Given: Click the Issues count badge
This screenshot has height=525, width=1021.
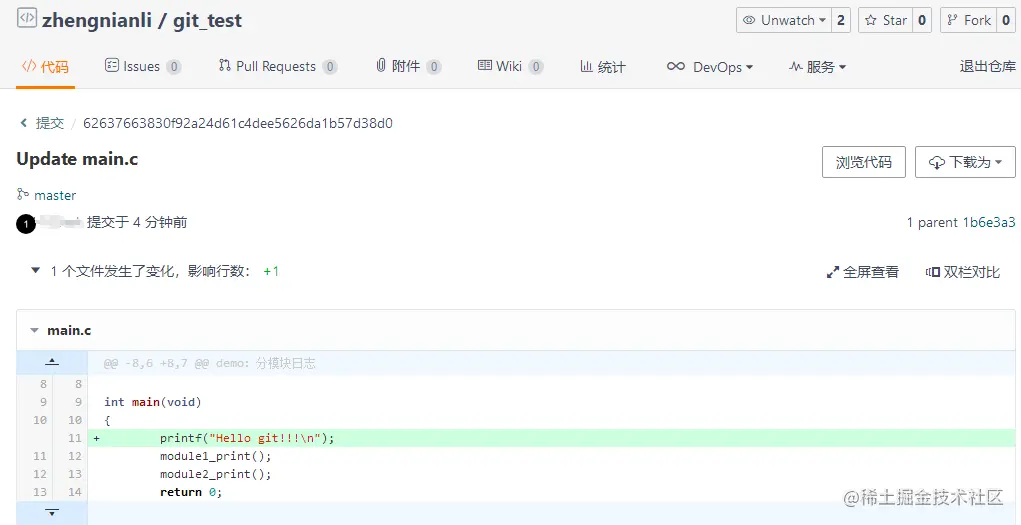Looking at the screenshot, I should point(173,67).
